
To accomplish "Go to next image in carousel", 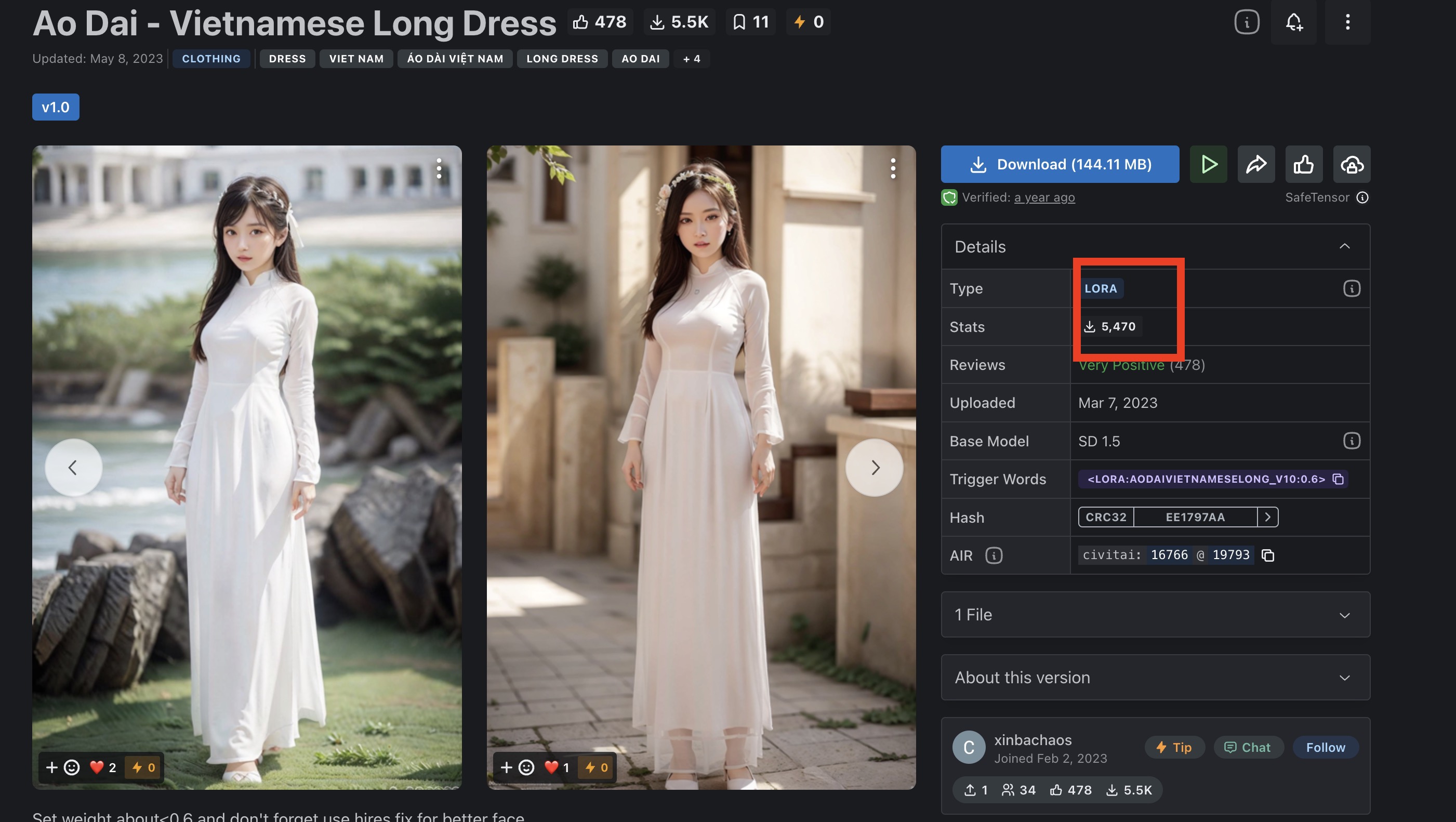I will pyautogui.click(x=874, y=468).
